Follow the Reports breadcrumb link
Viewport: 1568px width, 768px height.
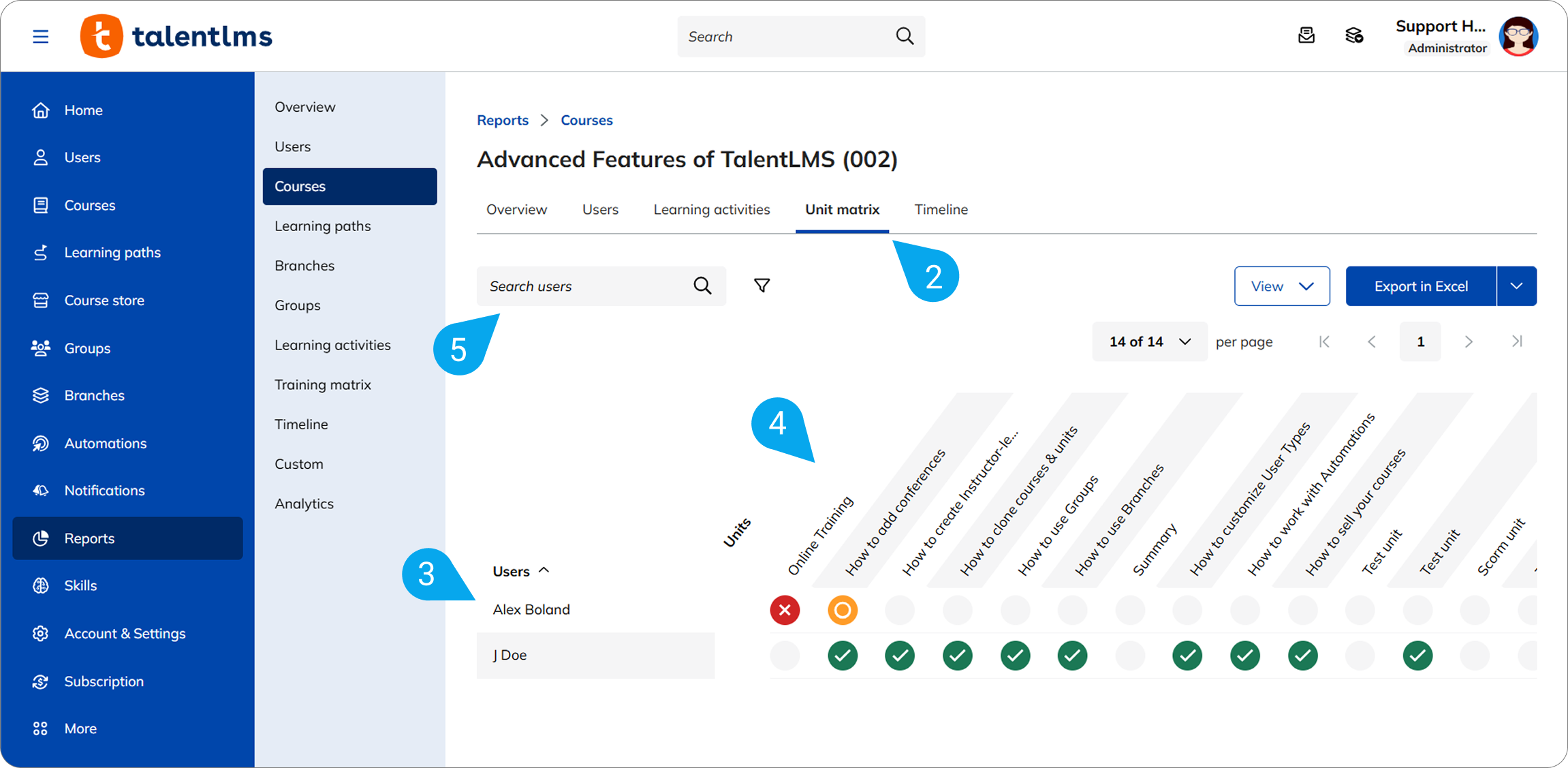502,120
